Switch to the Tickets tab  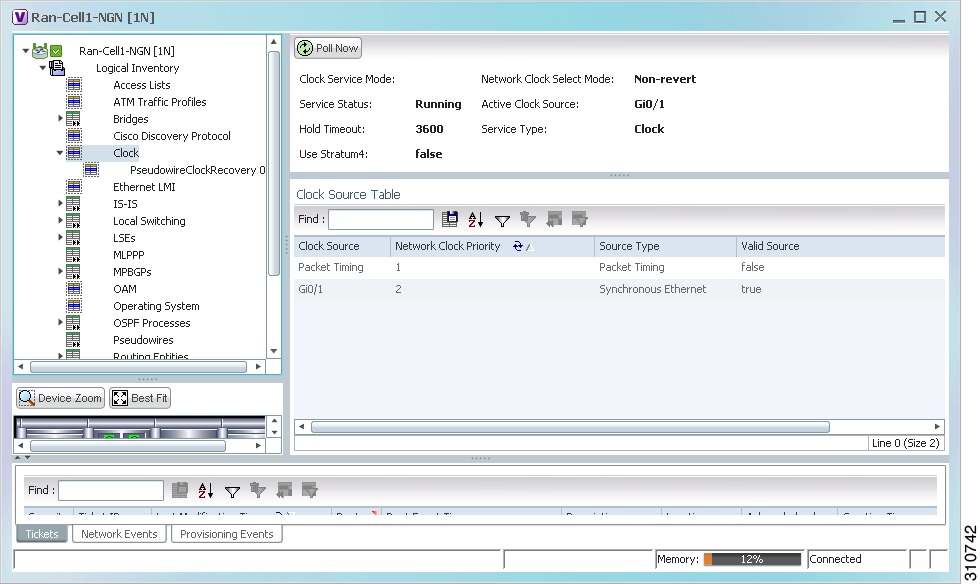[x=42, y=534]
